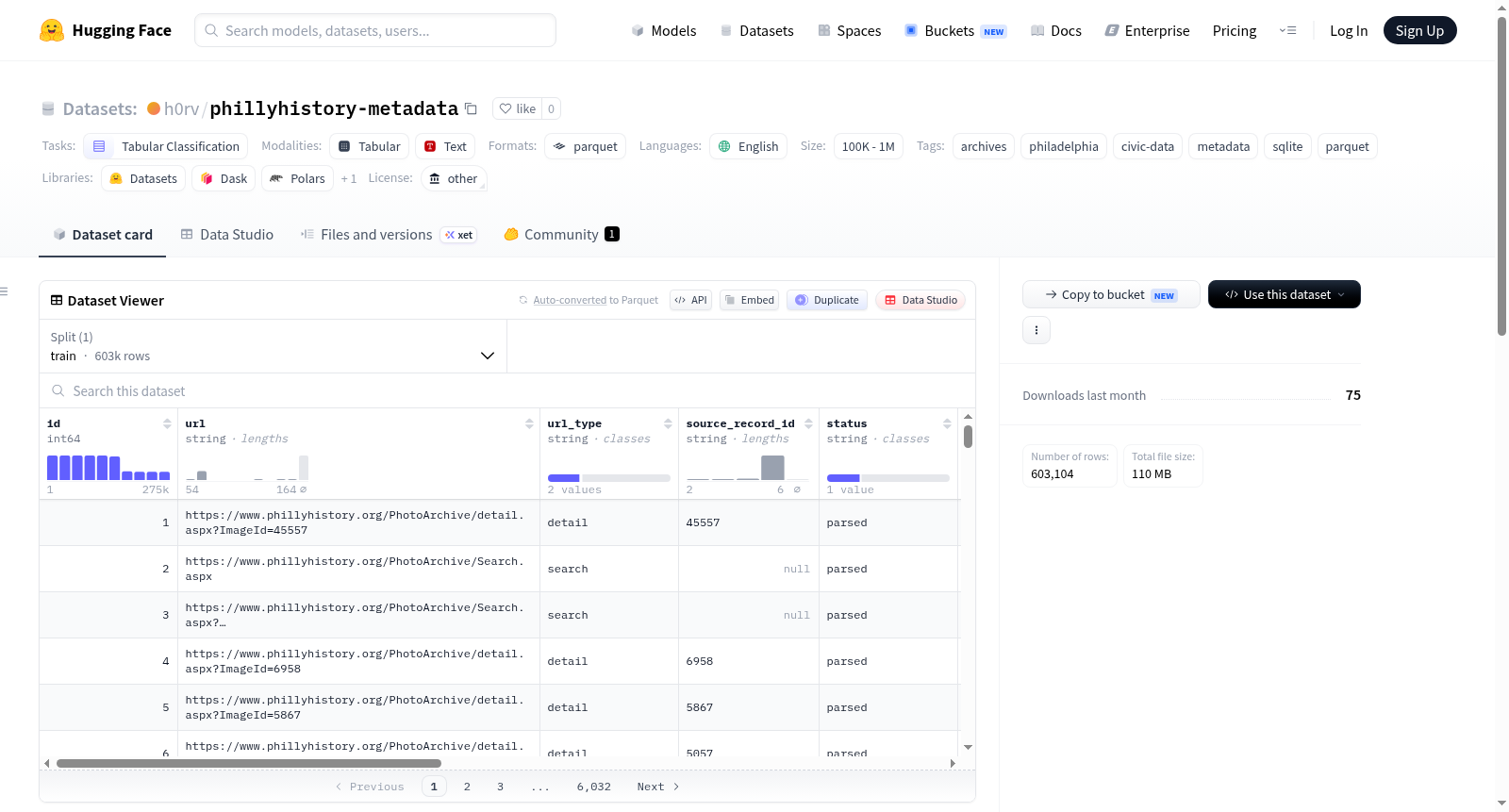This screenshot has width=1509, height=812.
Task: Focus the Search models, datasets, users field
Action: click(375, 30)
